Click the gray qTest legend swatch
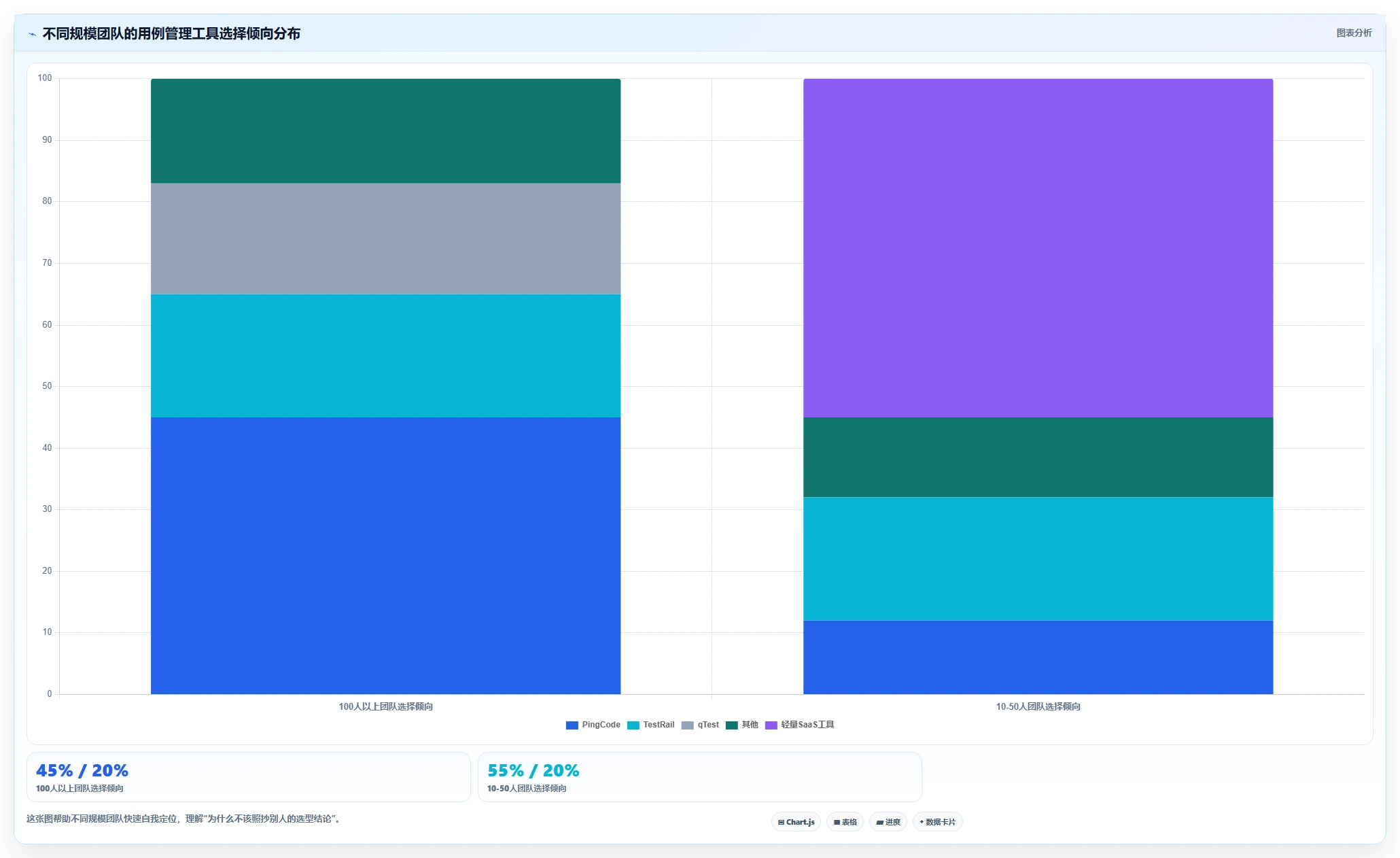Viewport: 1400px width, 858px height. [x=687, y=725]
